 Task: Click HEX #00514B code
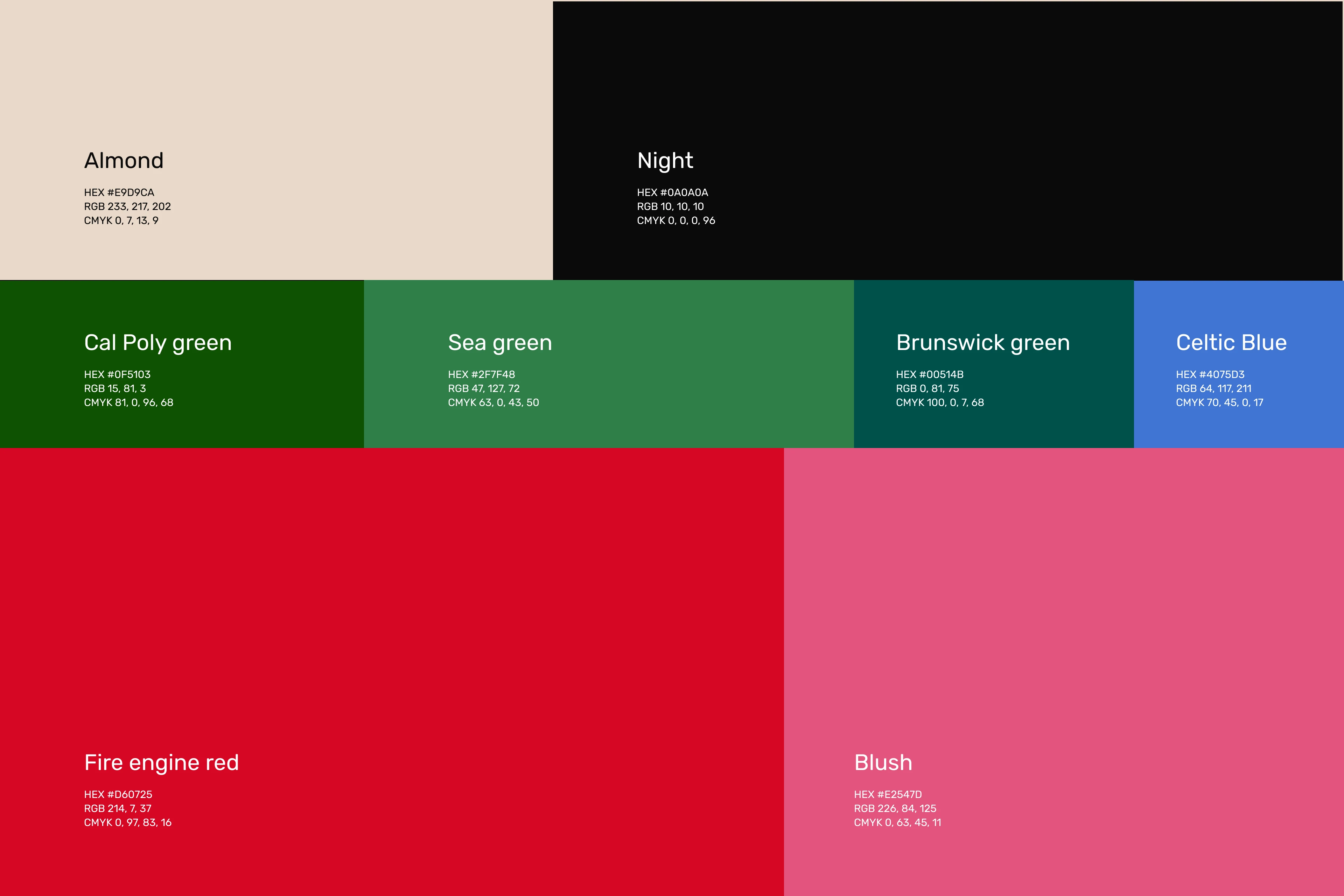929,374
